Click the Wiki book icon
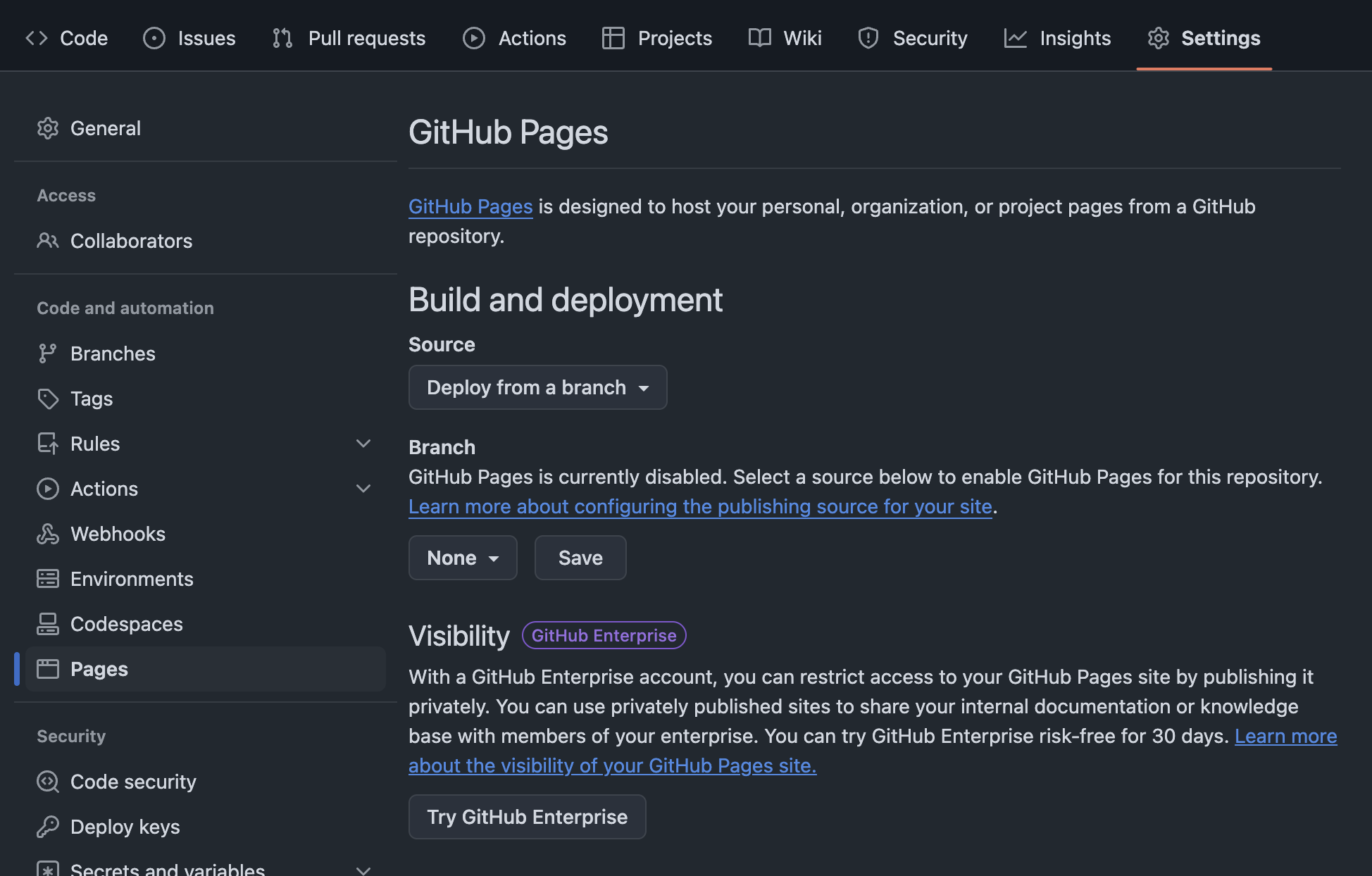This screenshot has width=1372, height=876. (x=760, y=38)
